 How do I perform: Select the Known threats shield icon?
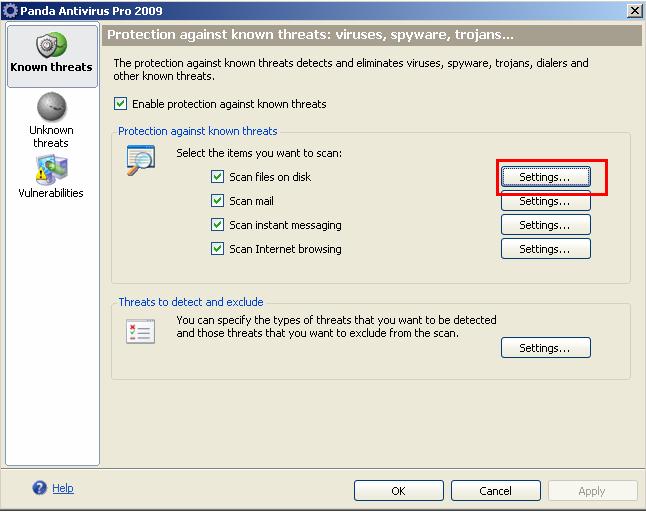click(x=51, y=45)
